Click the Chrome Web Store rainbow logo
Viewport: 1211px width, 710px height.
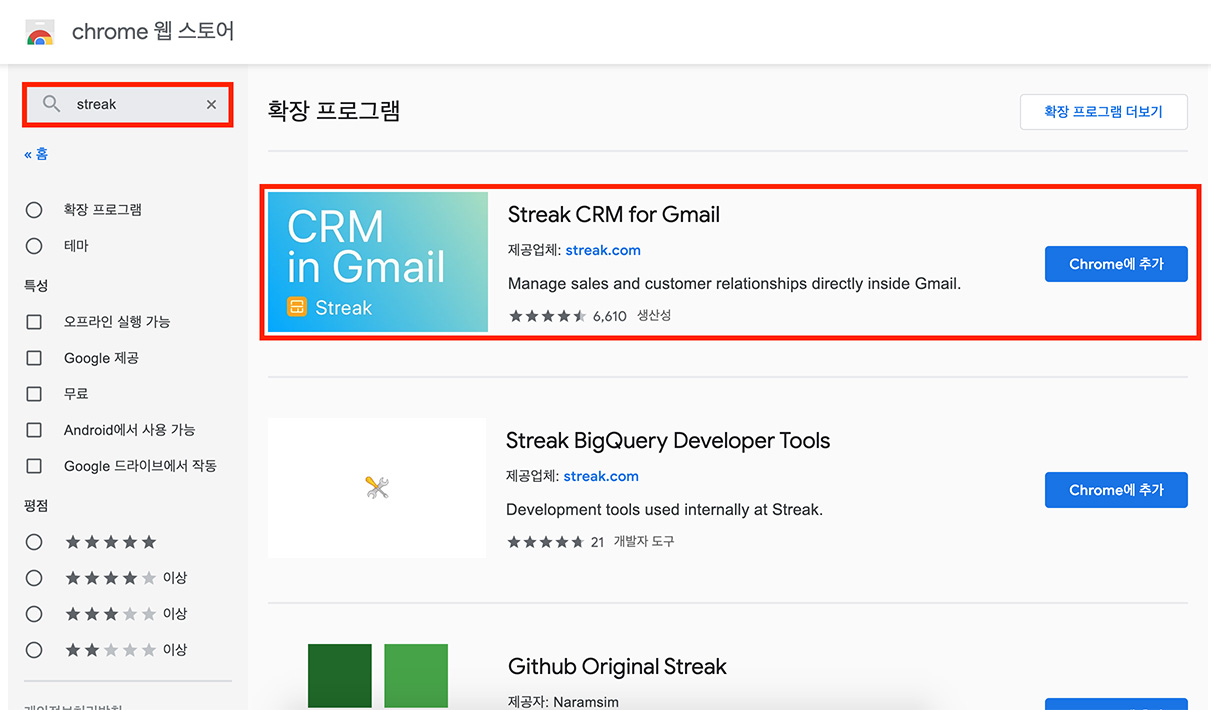40,33
